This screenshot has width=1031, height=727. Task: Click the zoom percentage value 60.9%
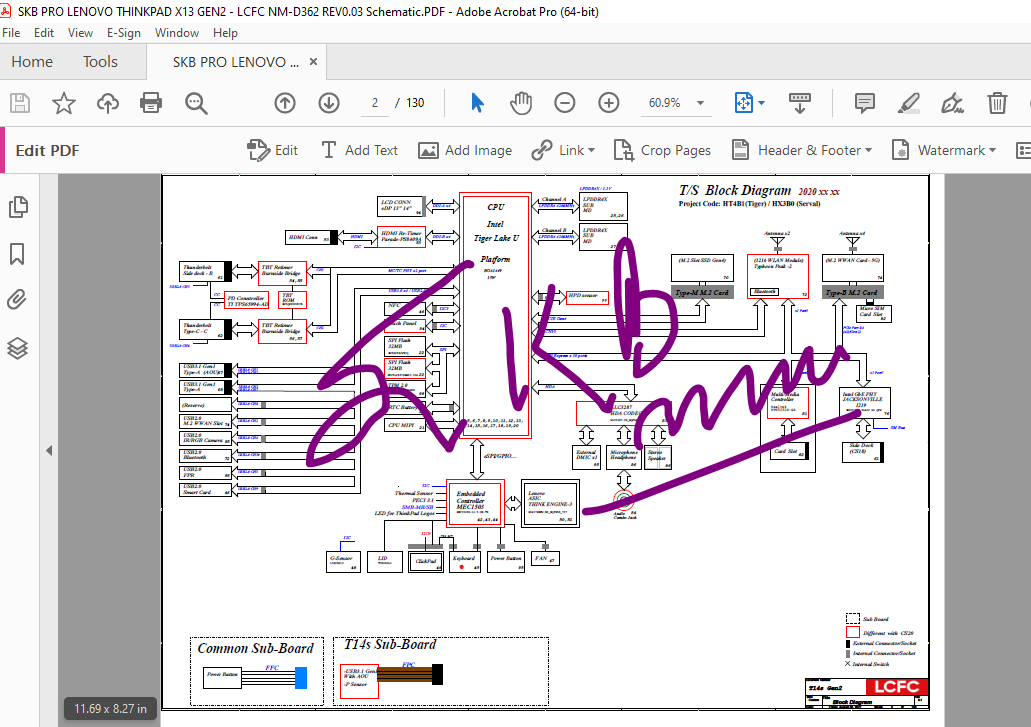(x=664, y=103)
